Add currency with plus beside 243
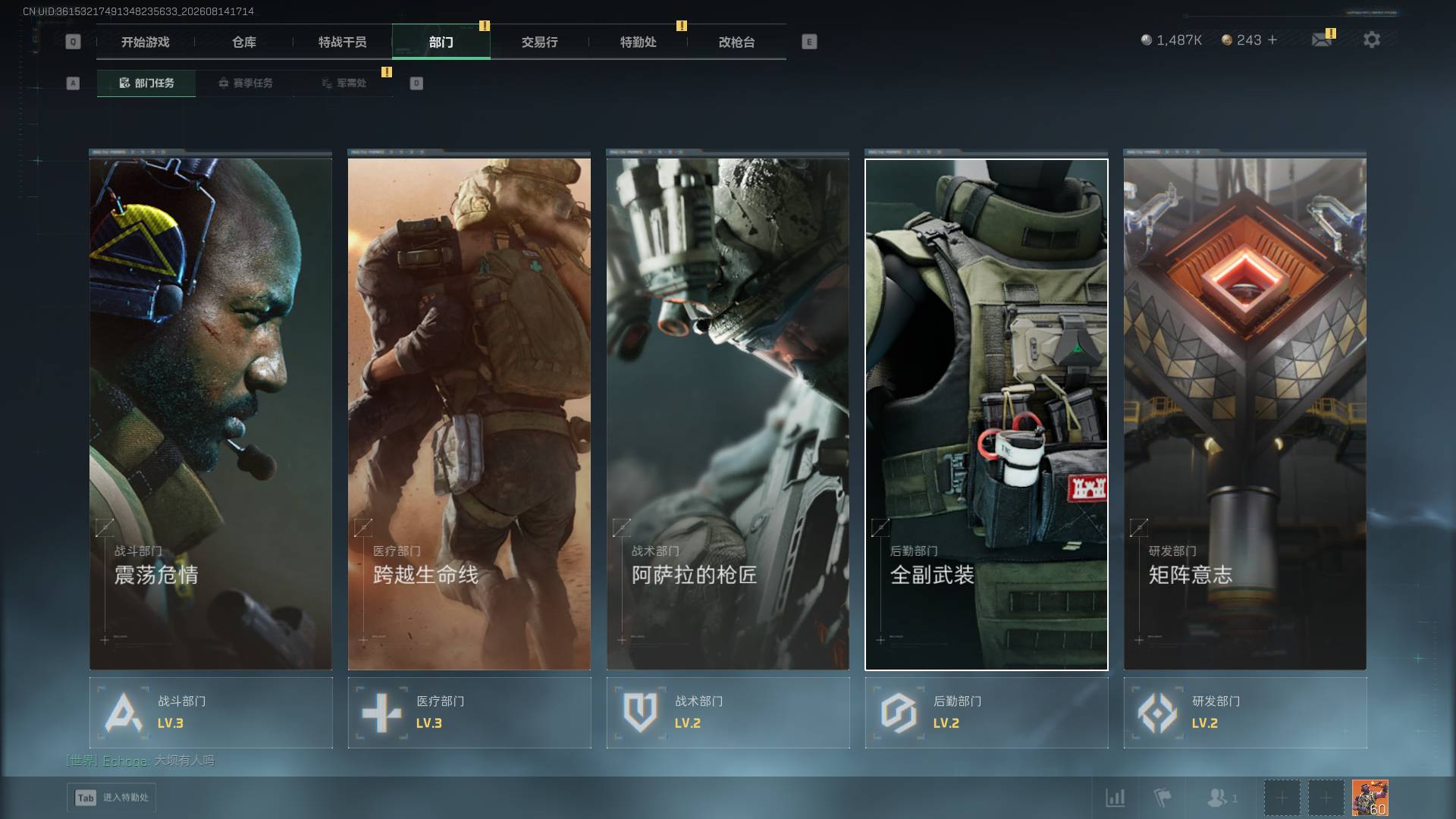Viewport: 1456px width, 819px height. [x=1272, y=39]
